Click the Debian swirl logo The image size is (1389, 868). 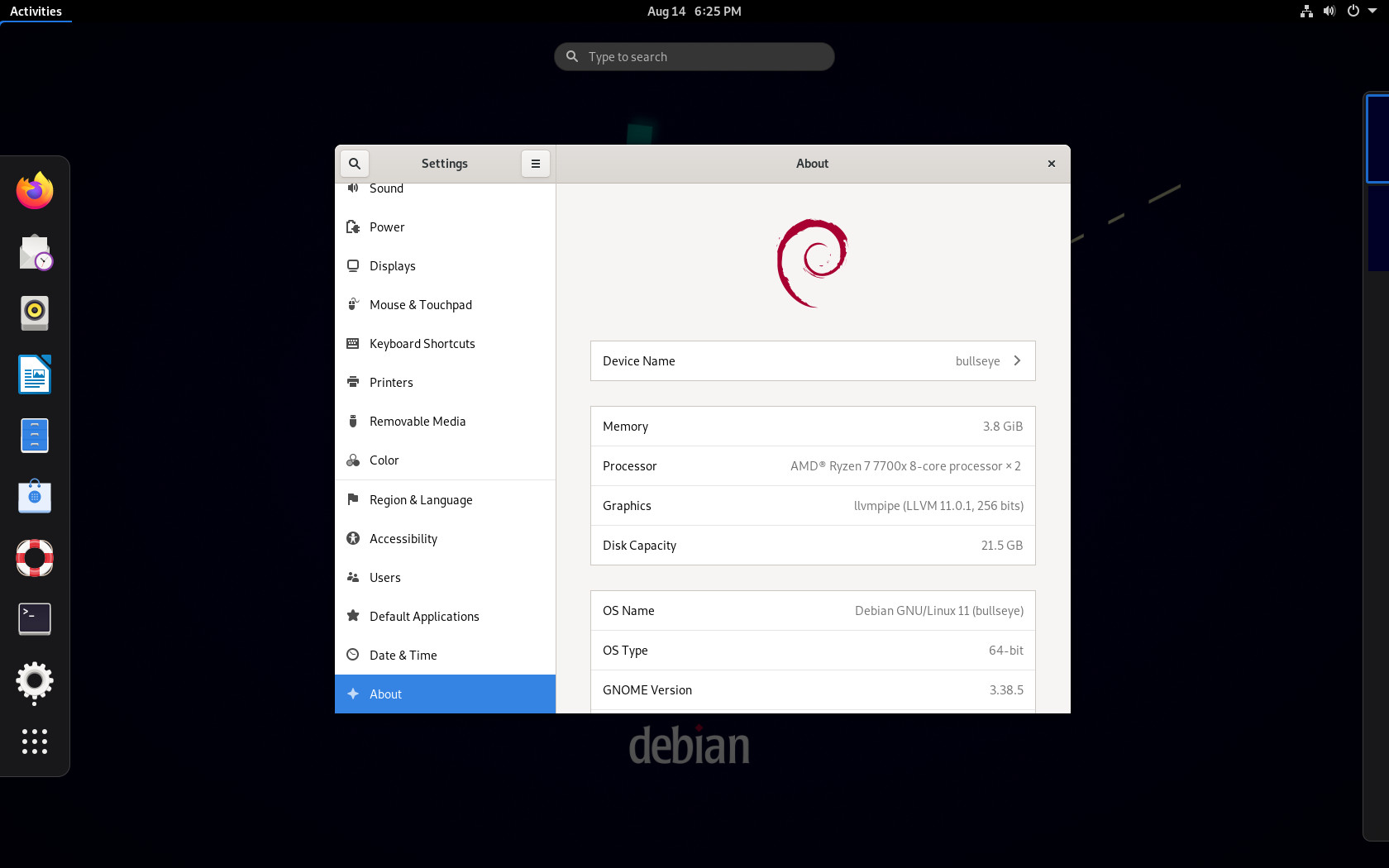(813, 263)
